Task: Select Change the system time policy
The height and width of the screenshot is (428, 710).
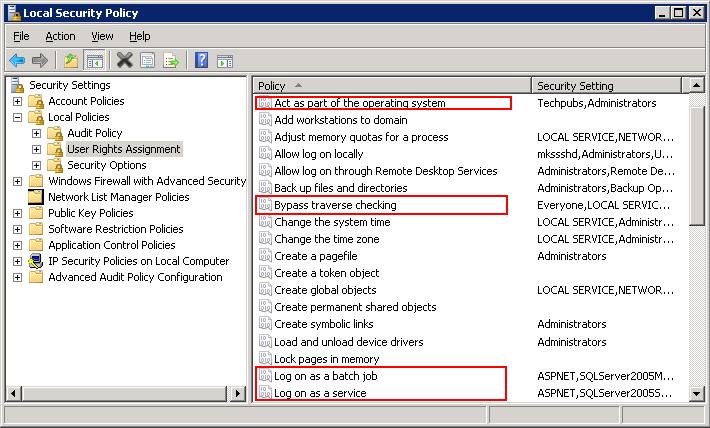Action: point(332,222)
